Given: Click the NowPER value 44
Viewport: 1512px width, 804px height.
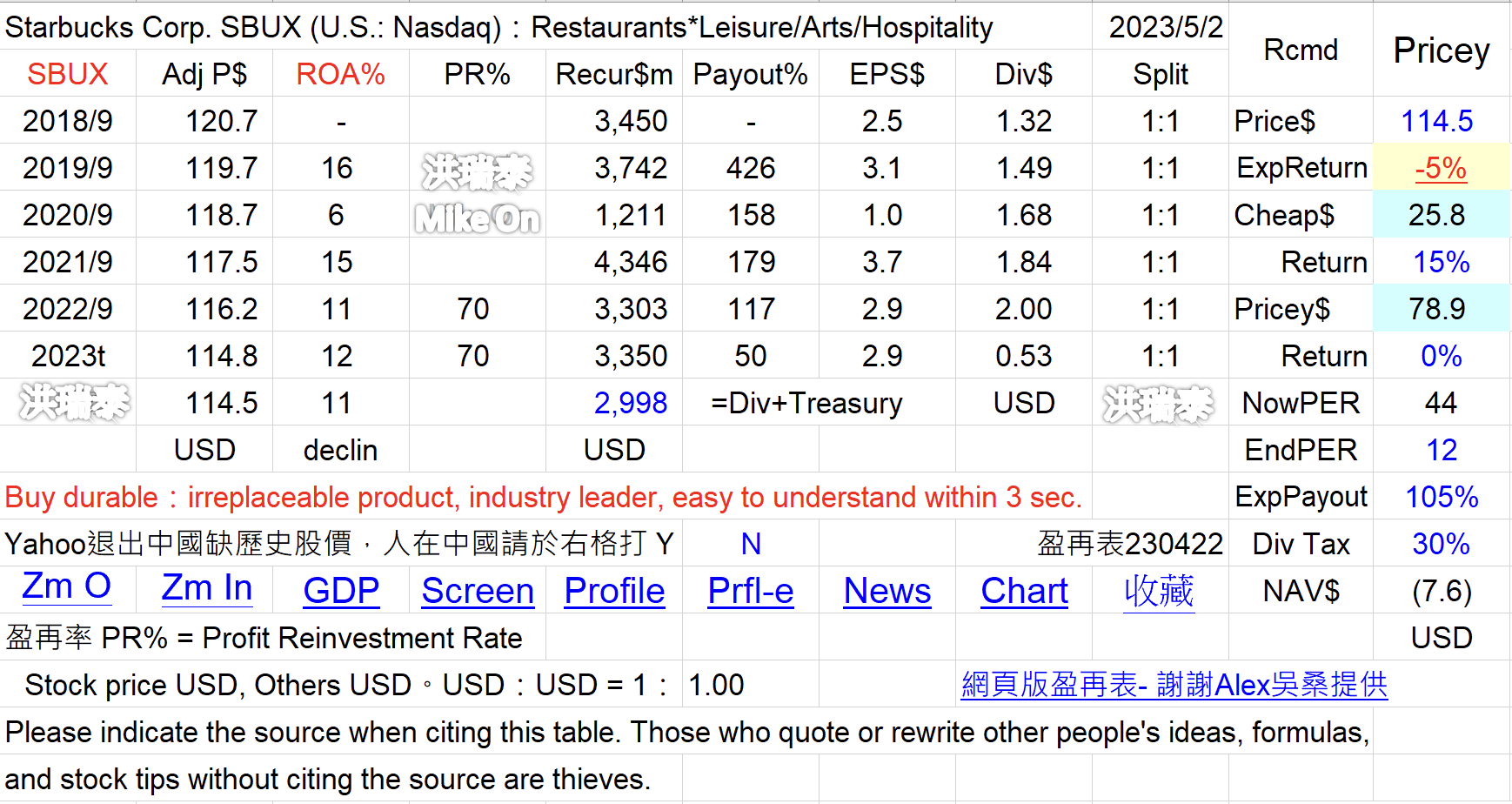Looking at the screenshot, I should click(1441, 403).
